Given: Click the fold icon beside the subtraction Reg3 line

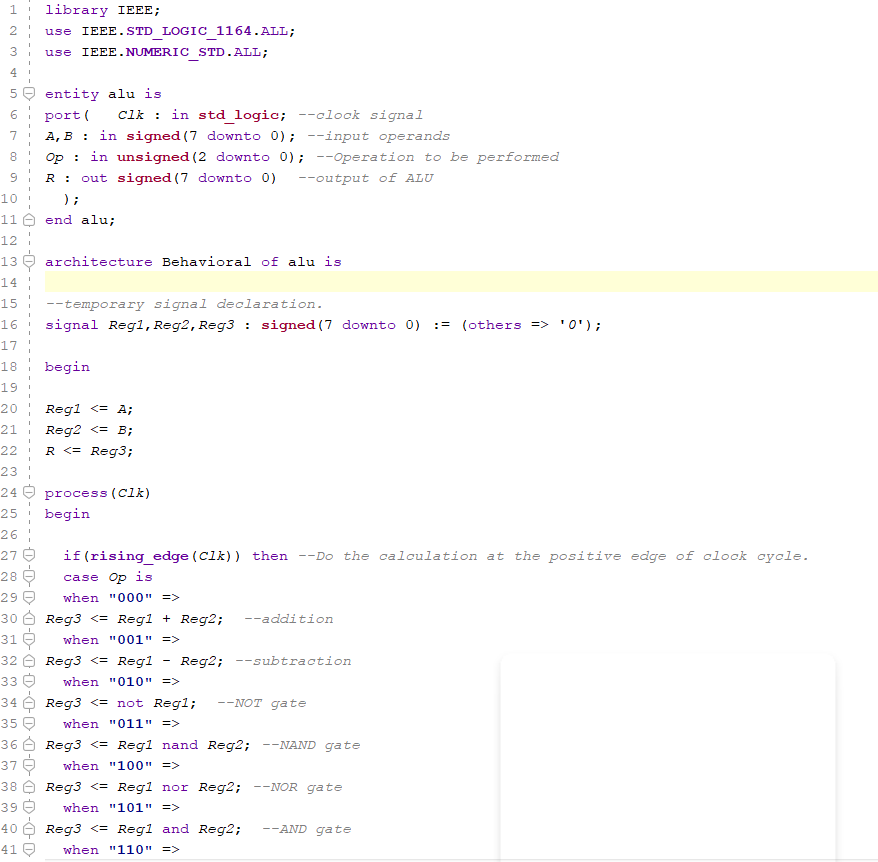Looking at the screenshot, I should (28, 660).
